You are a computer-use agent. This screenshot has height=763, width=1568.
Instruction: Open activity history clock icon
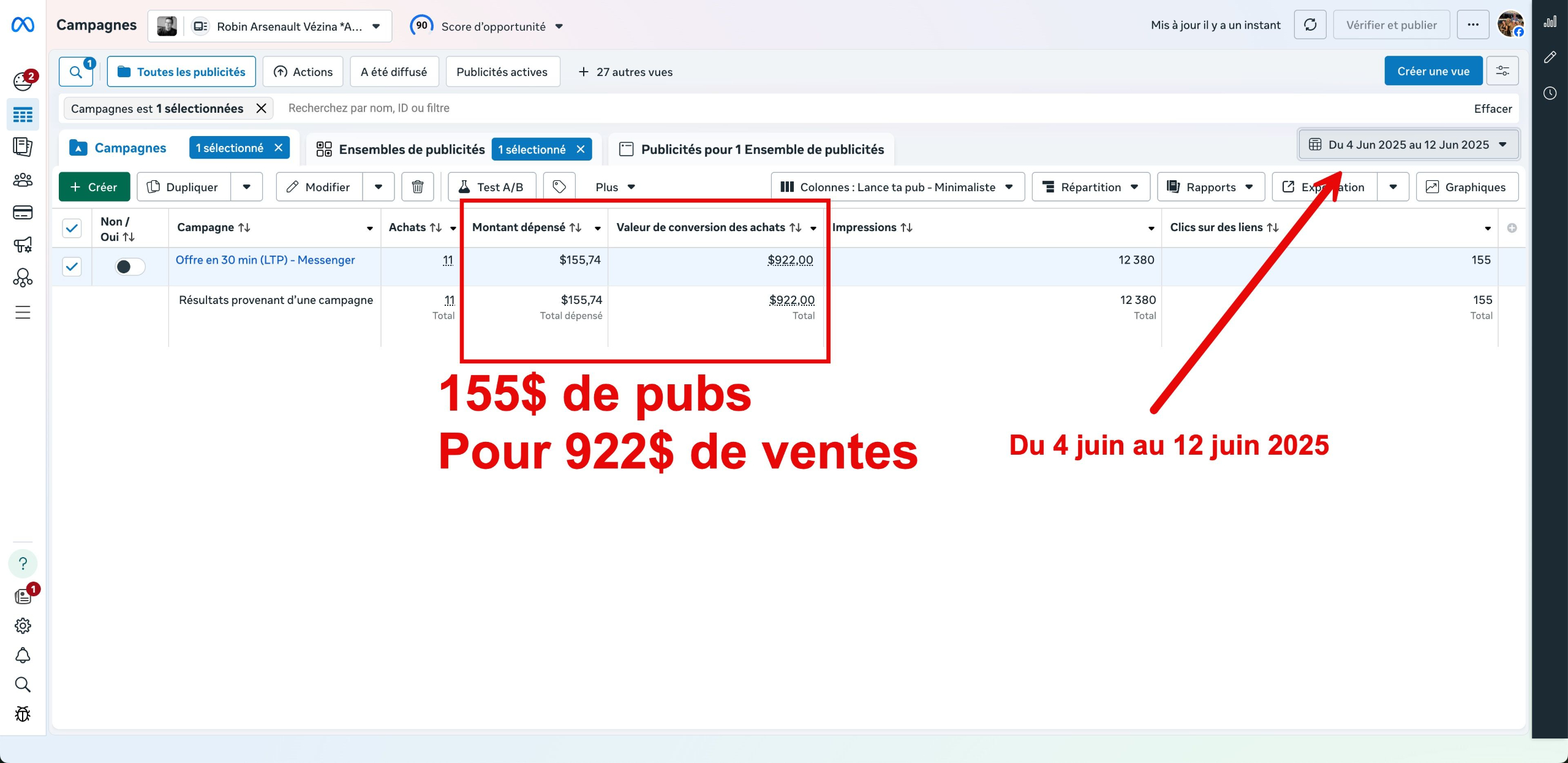pos(1550,93)
